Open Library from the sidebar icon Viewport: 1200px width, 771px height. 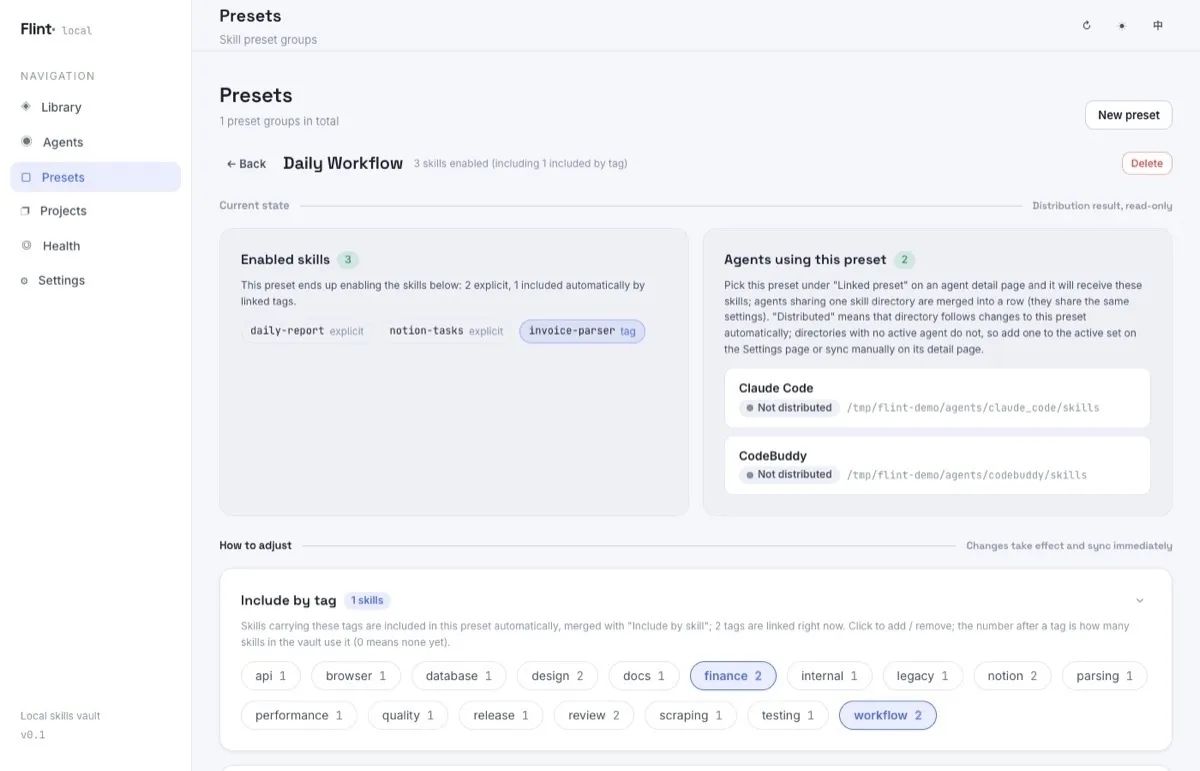[26, 106]
